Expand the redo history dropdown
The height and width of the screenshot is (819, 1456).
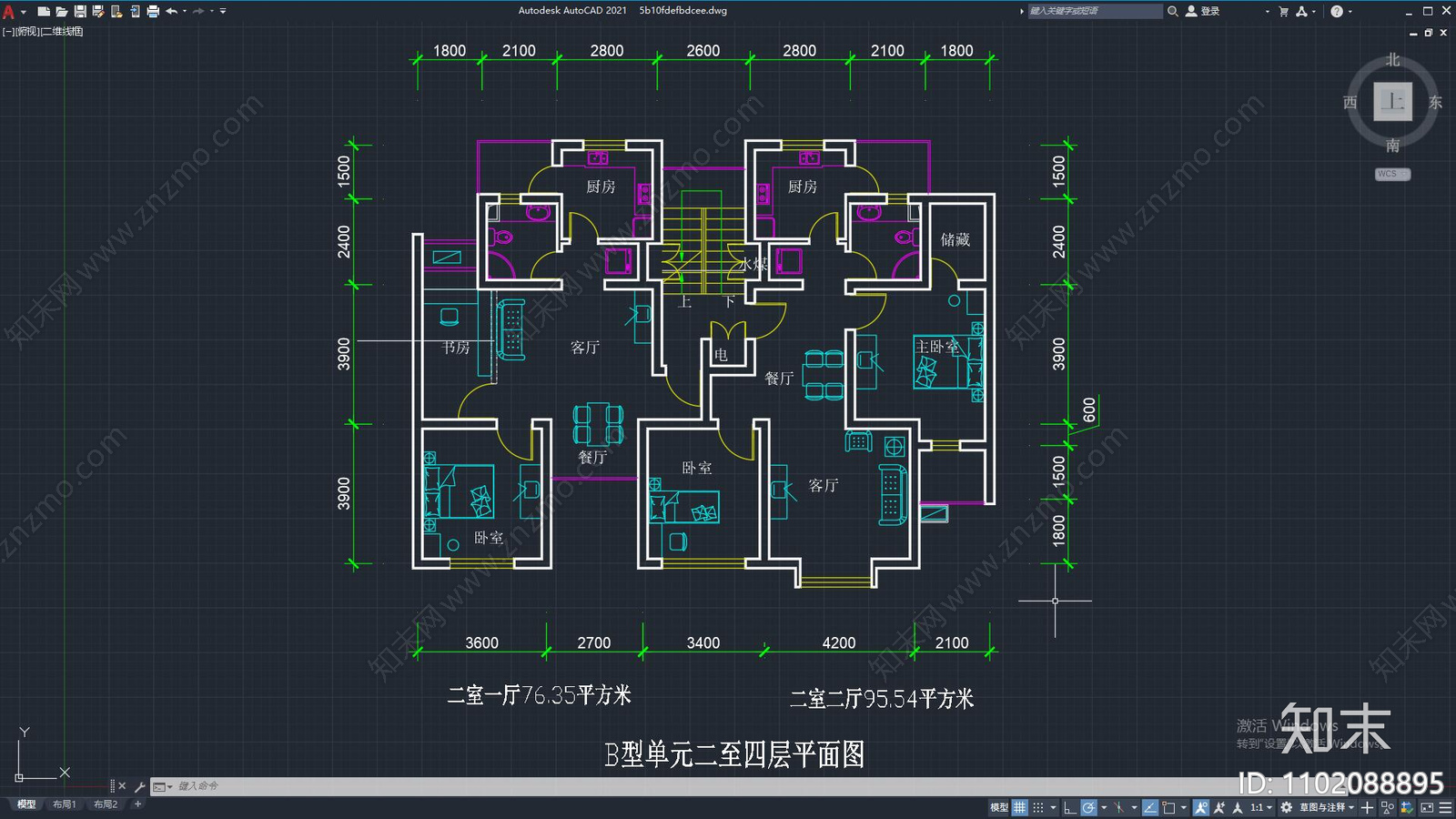(x=212, y=11)
